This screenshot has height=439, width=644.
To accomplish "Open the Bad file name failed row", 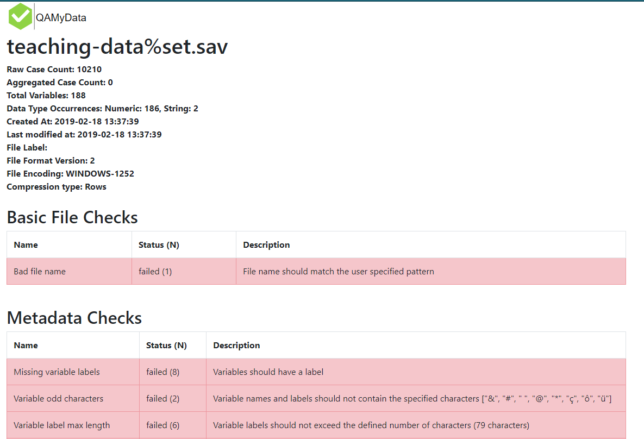I will click(316, 271).
